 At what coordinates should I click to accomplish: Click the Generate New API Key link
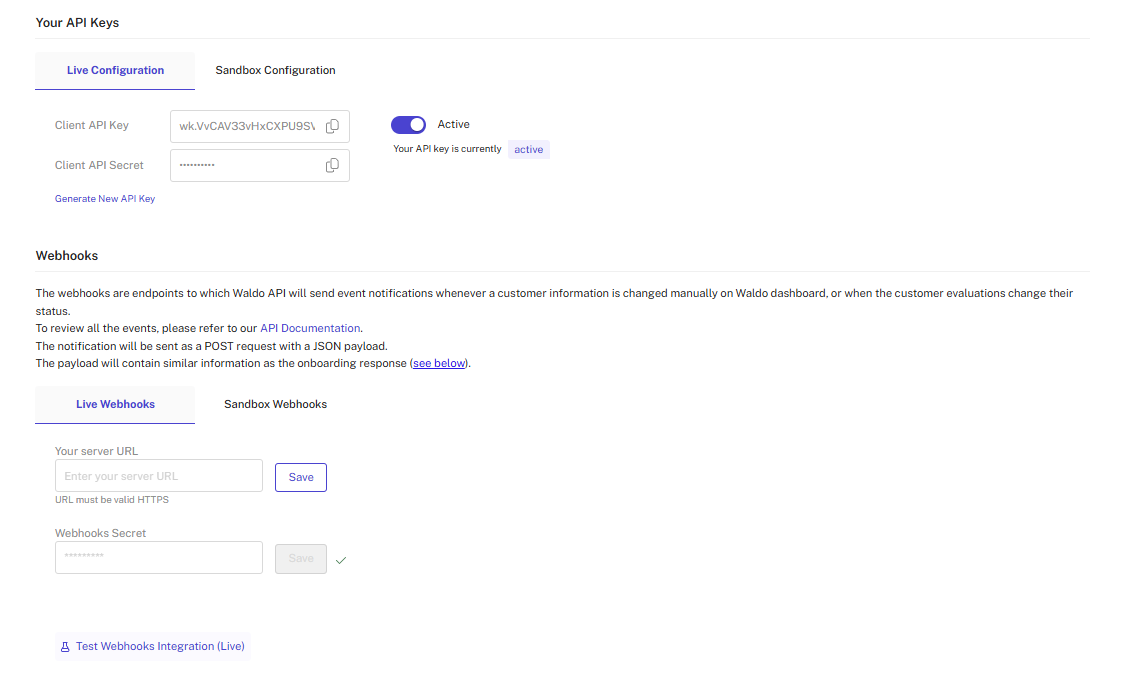[105, 199]
